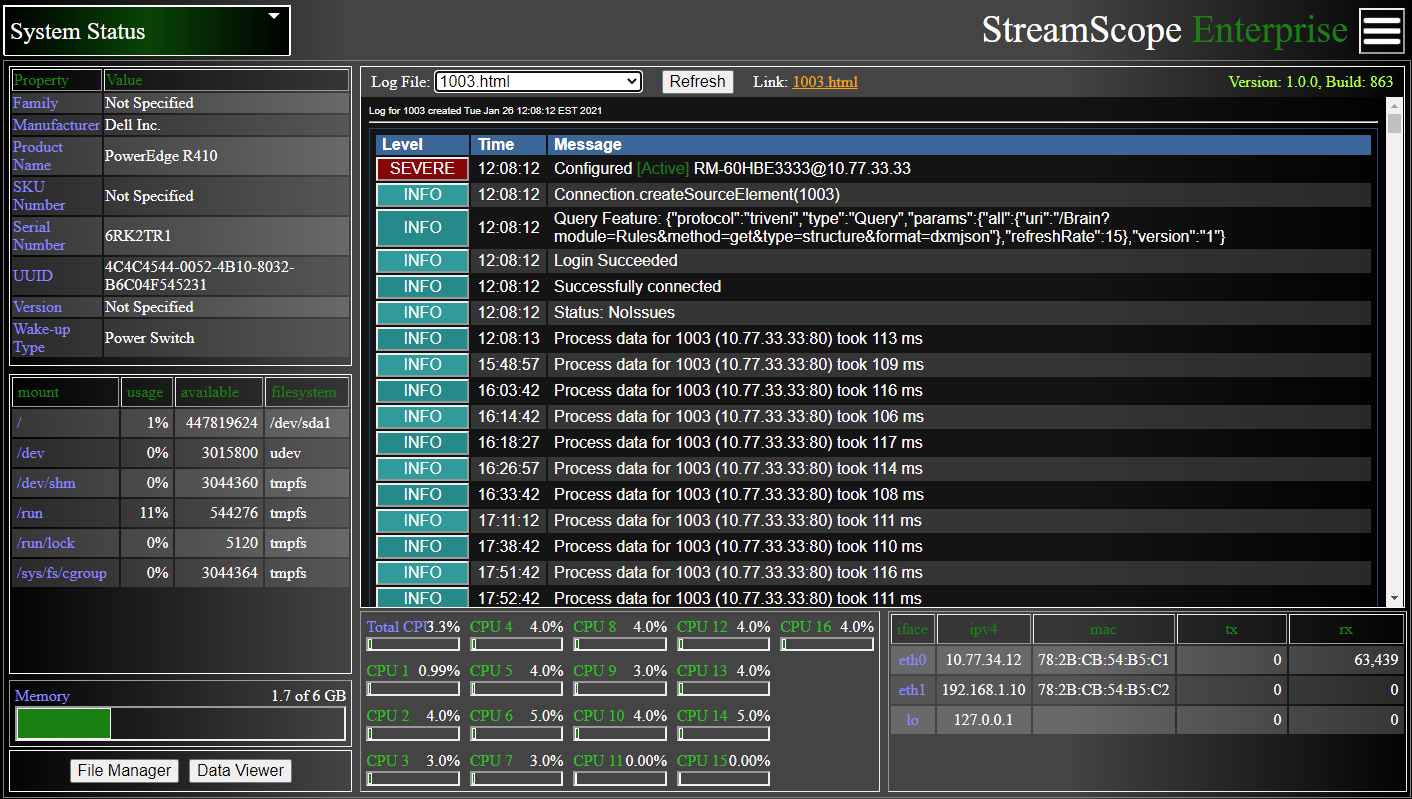Click the INFO badge for Login Succeeded
Screen dimensions: 1412x799
coord(422,261)
